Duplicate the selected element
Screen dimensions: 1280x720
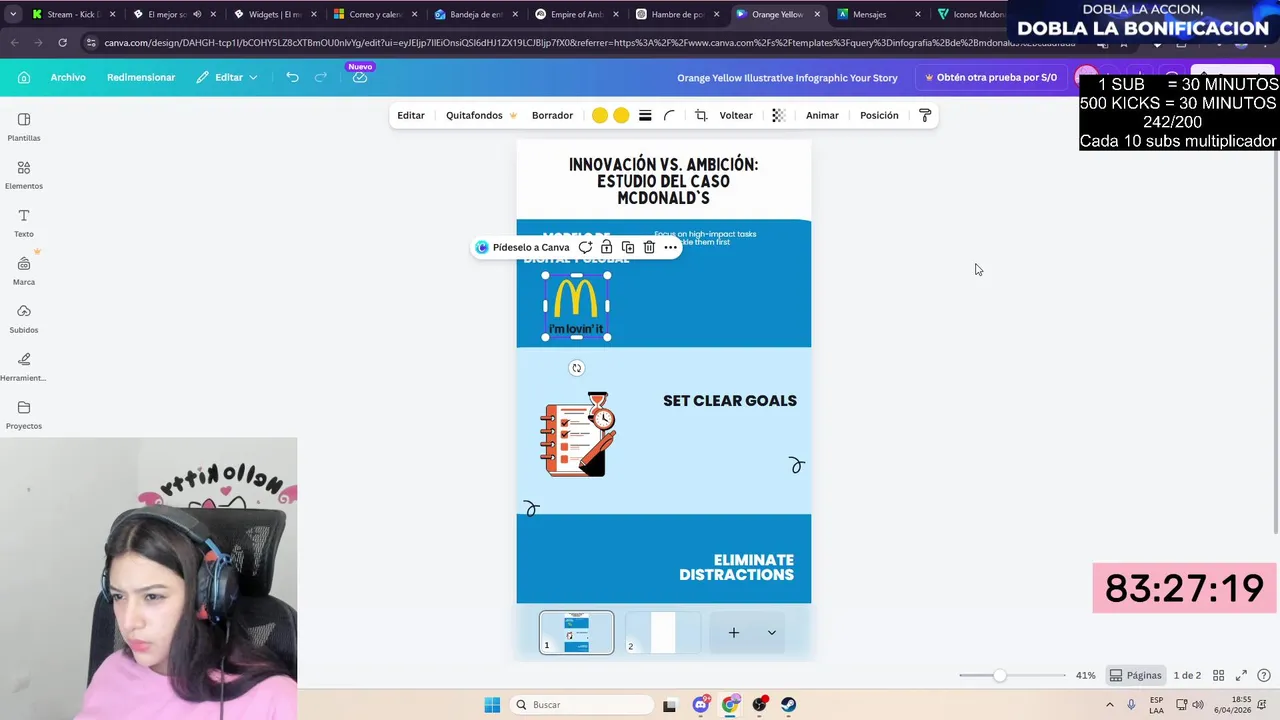[x=628, y=247]
